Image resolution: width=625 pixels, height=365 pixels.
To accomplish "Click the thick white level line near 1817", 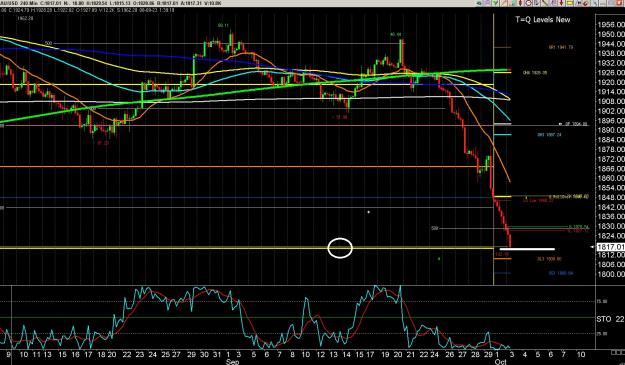I will coord(527,249).
